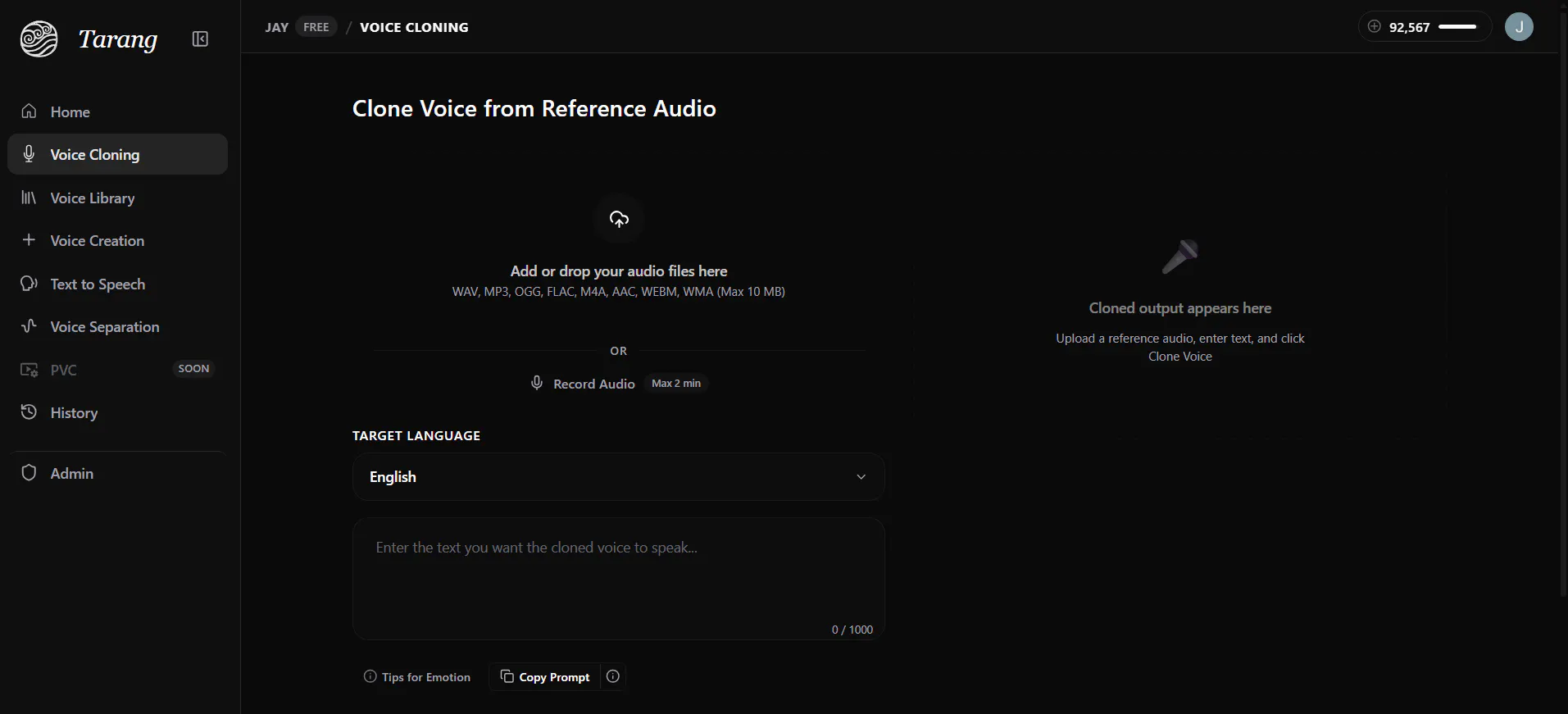
Task: Click the cloud upload icon
Action: (x=619, y=219)
